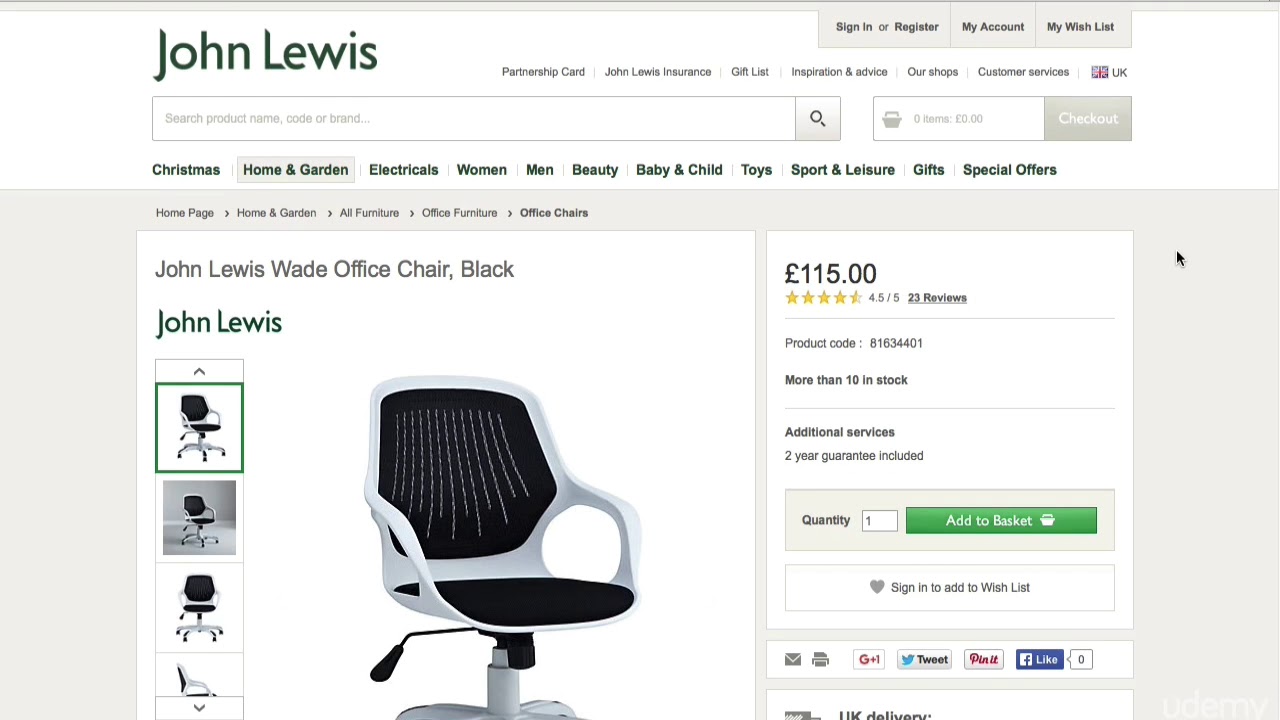The width and height of the screenshot is (1280, 720).
Task: Show more thumbnails with down arrow
Action: pos(199,707)
